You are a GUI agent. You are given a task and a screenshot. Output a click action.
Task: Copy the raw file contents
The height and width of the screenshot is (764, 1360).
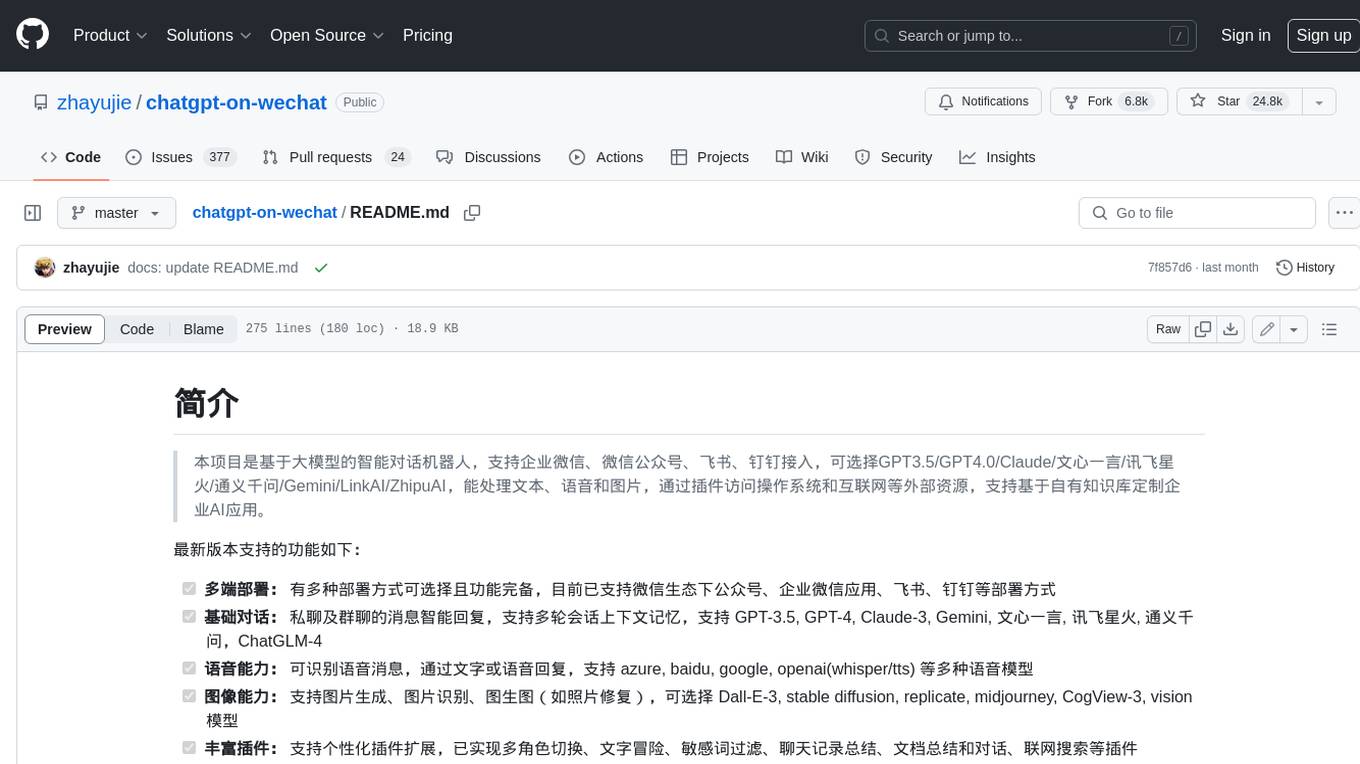1203,329
